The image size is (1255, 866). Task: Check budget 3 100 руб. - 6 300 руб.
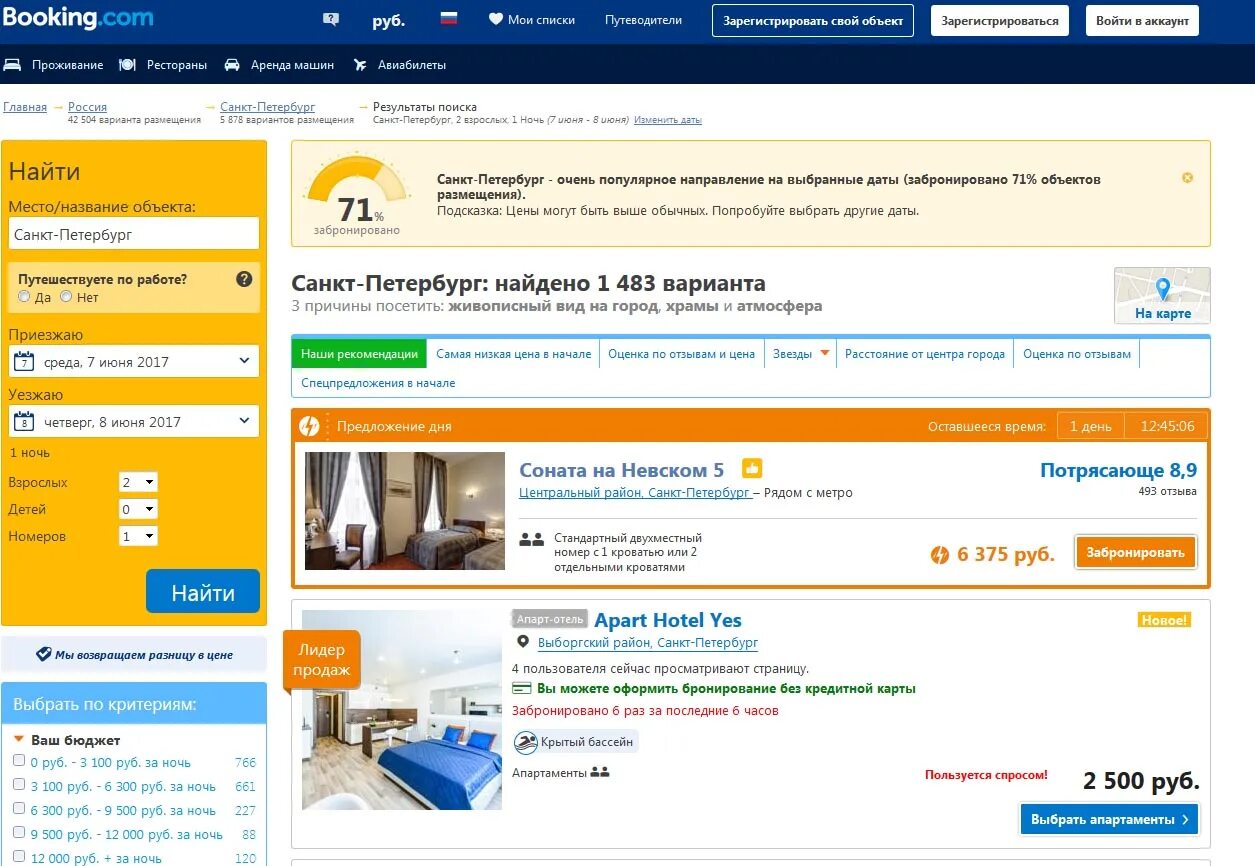pos(19,785)
